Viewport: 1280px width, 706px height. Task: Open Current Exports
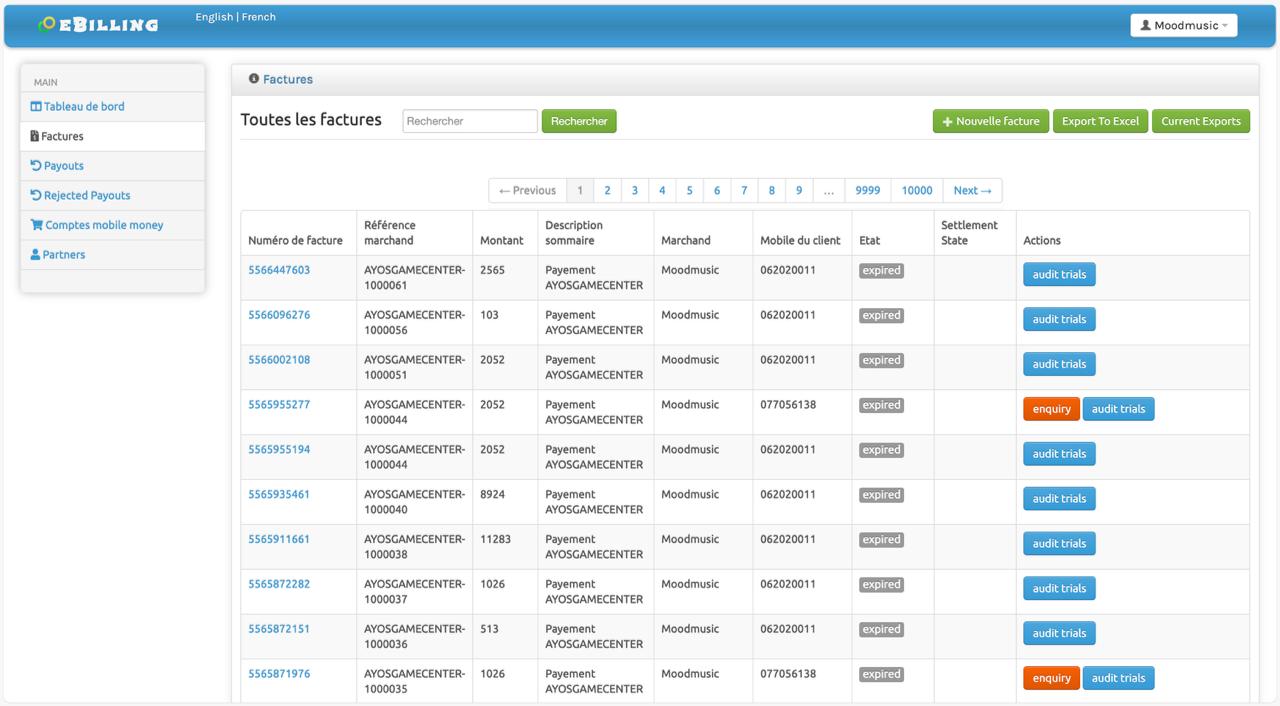pyautogui.click(x=1201, y=121)
